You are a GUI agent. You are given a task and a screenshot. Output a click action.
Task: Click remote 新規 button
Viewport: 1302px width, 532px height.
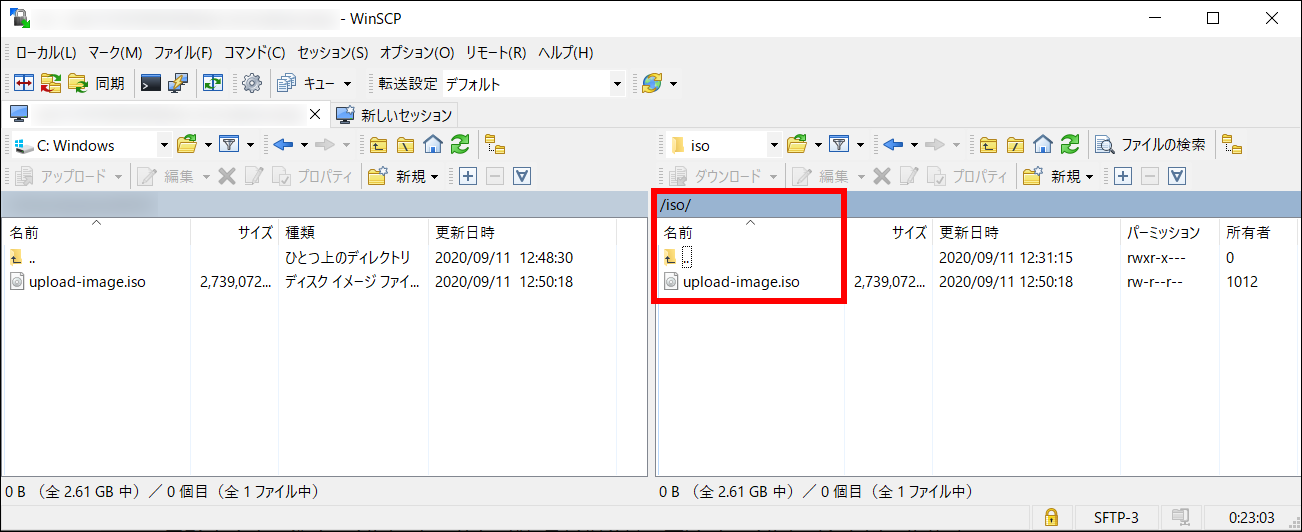(1059, 177)
